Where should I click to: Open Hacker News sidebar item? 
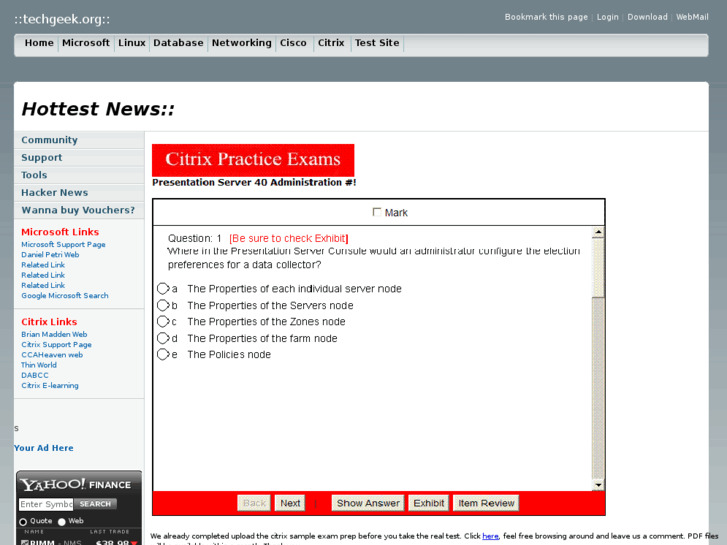79,193
